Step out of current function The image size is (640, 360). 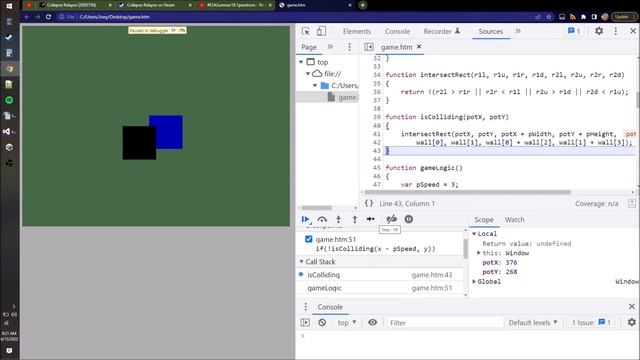point(355,219)
